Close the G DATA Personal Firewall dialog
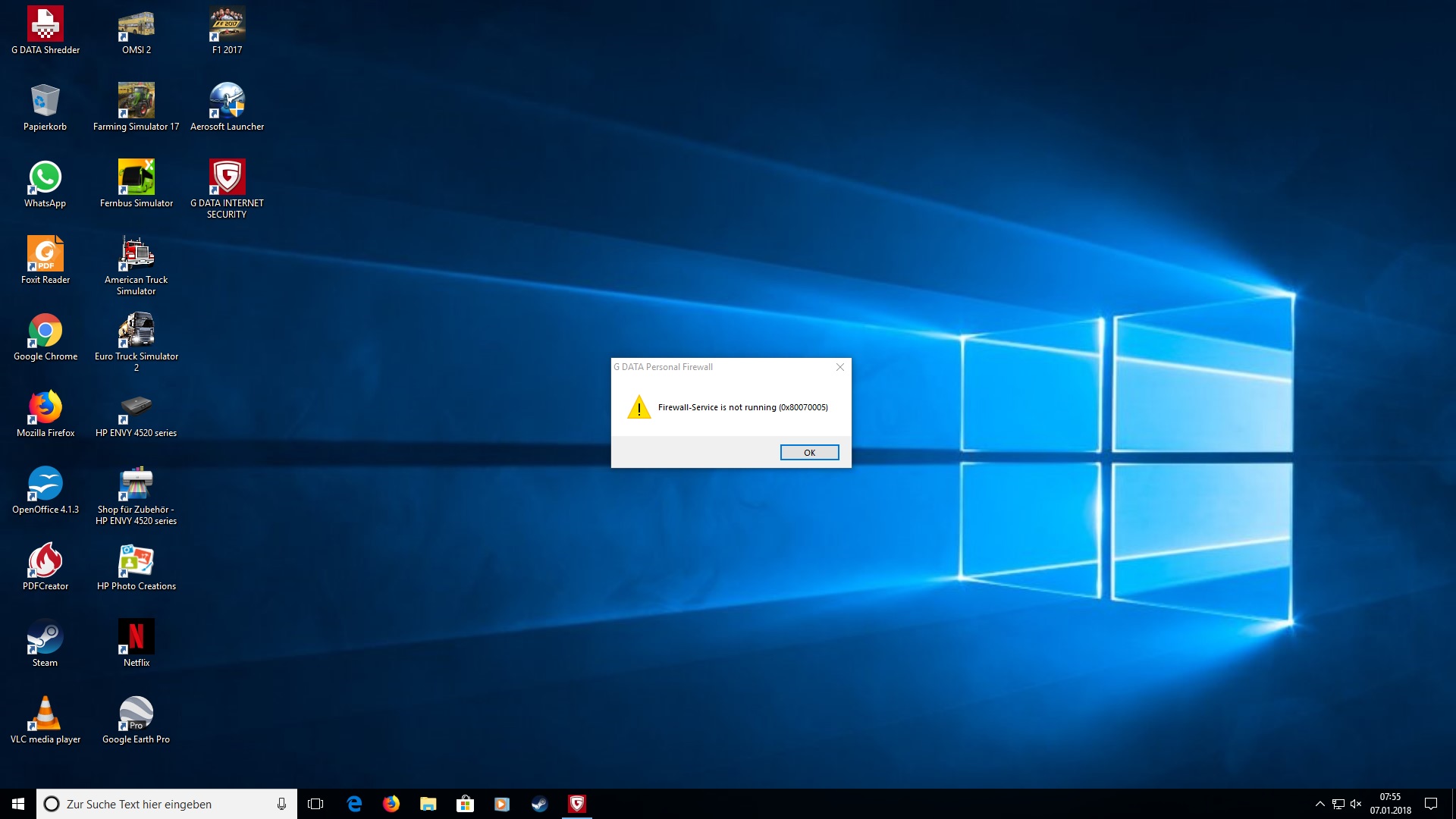Screen dimensions: 1456x819 839,367
